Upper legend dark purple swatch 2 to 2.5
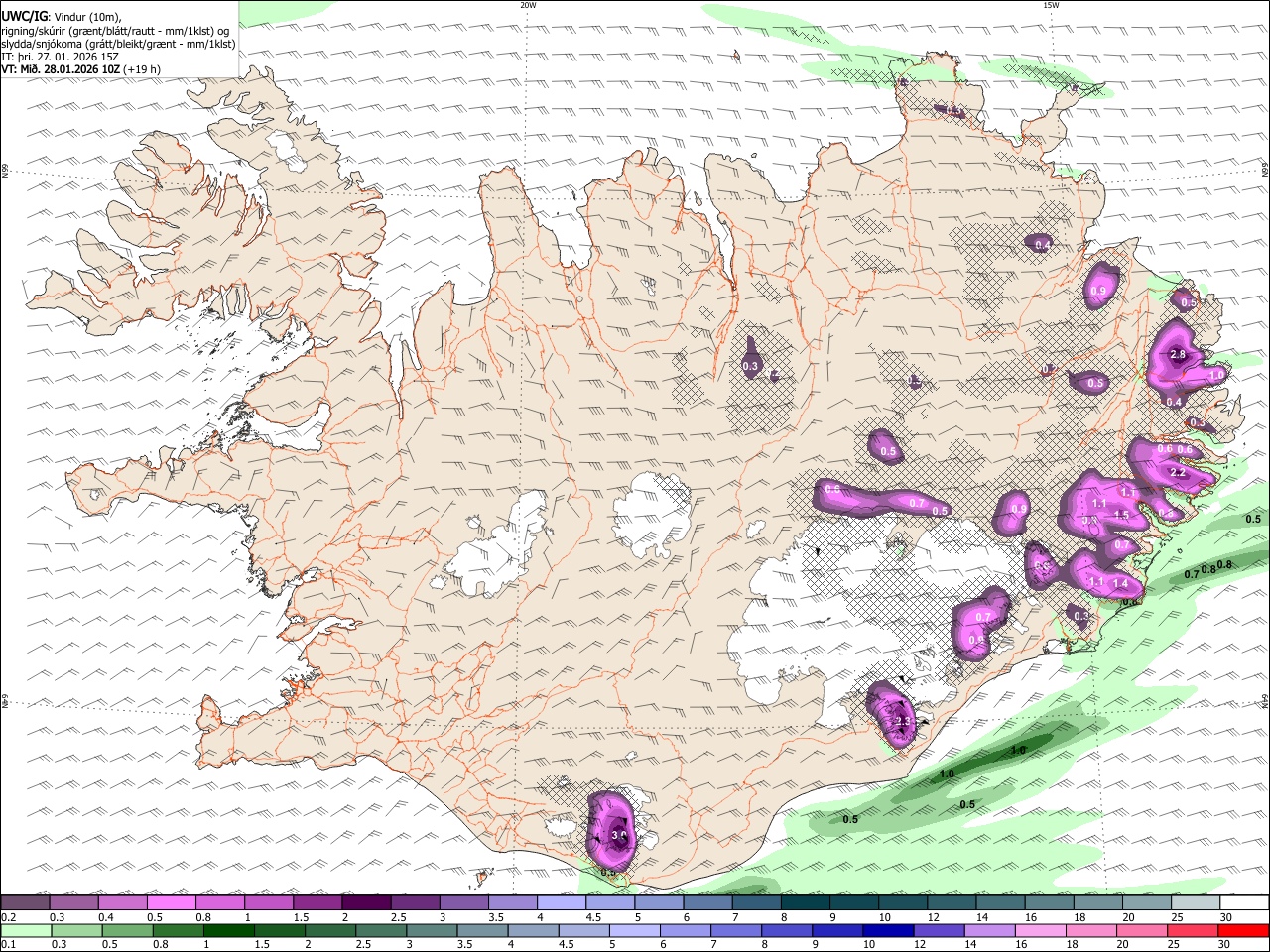Viewport: 1270px width, 952px height. pos(365,903)
